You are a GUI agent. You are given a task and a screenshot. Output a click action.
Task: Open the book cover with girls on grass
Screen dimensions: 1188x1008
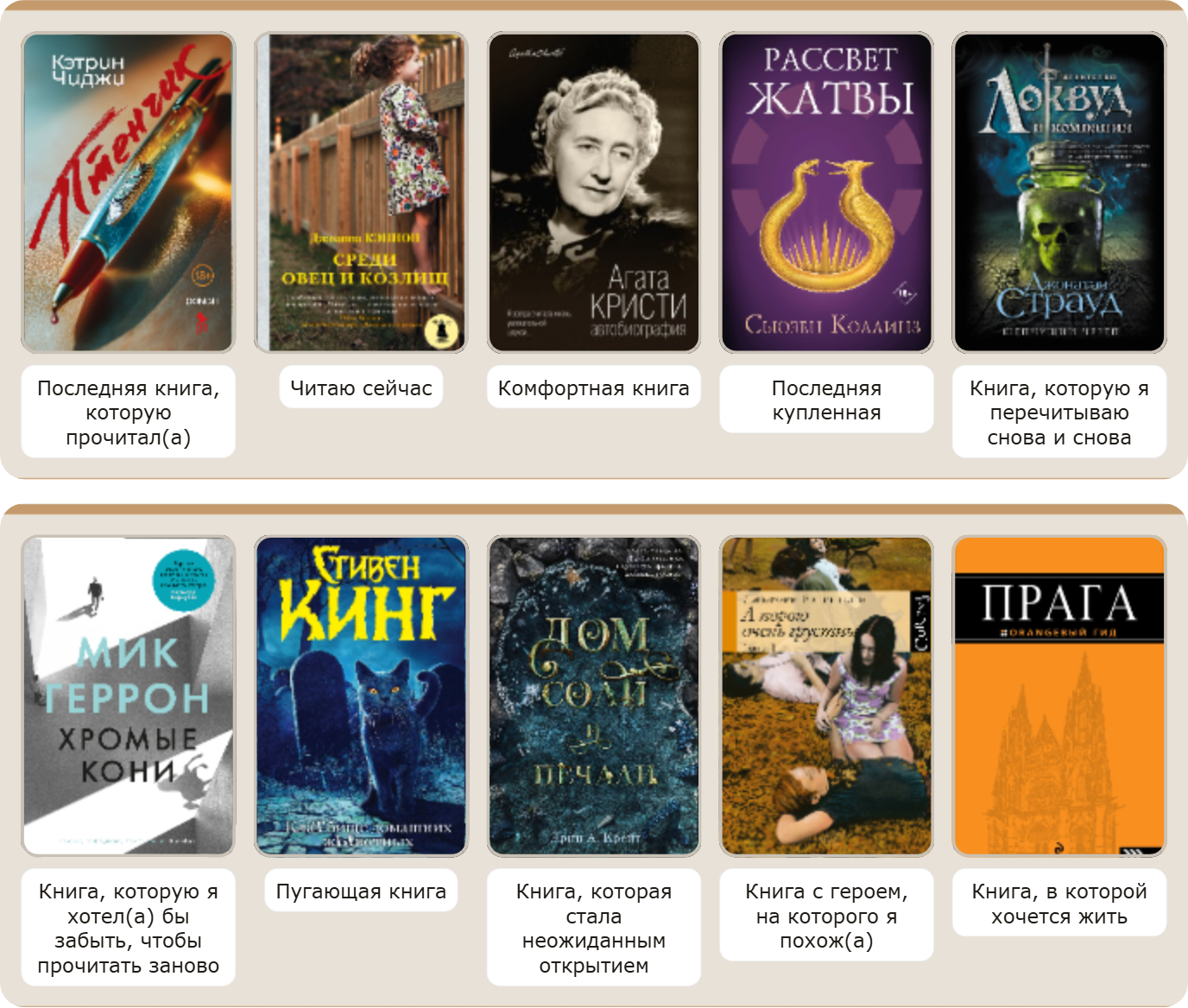coord(826,696)
